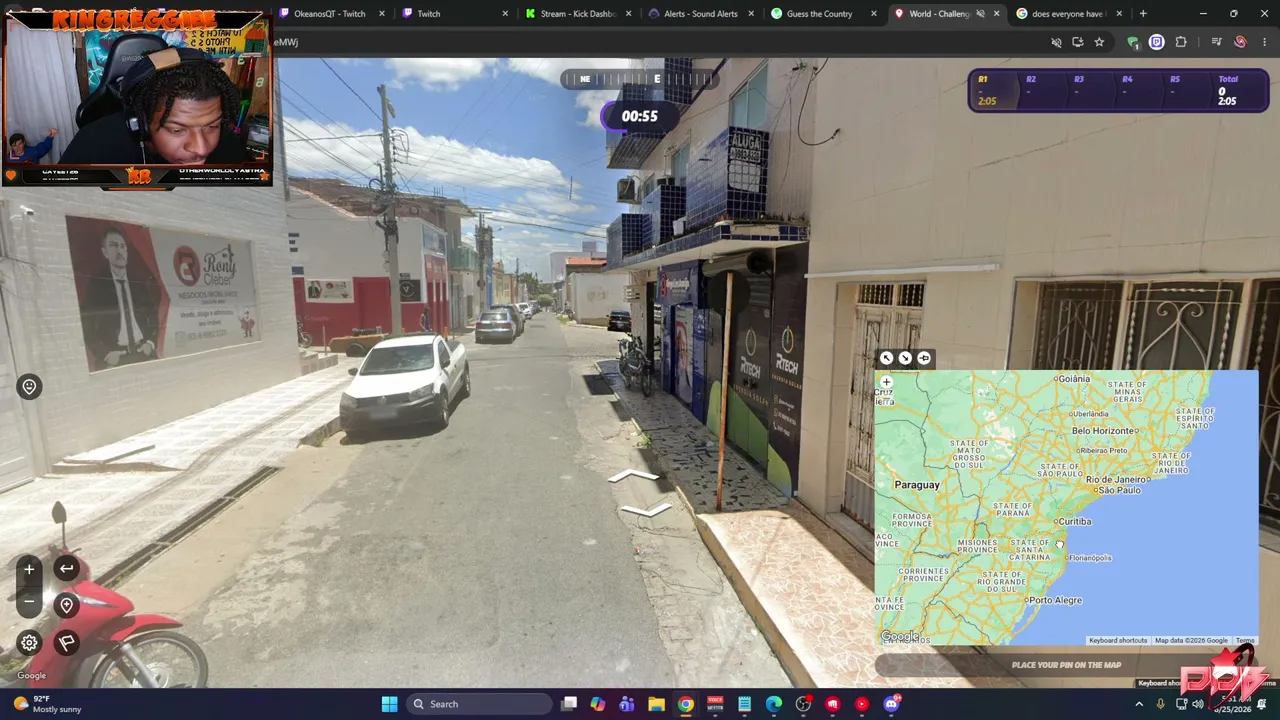The height and width of the screenshot is (720, 1280).
Task: Click the round scoreboard panel
Action: pyautogui.click(x=1118, y=89)
